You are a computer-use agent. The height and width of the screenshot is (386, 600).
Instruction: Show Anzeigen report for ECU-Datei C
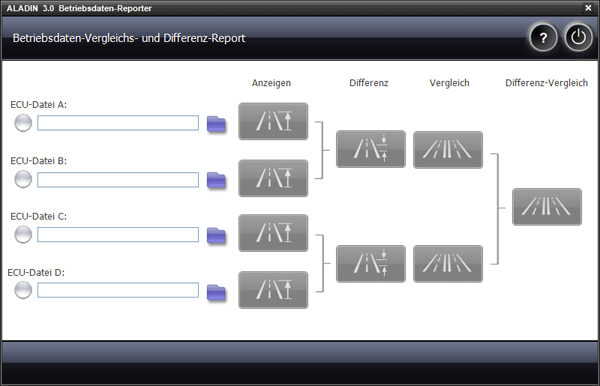(x=273, y=233)
